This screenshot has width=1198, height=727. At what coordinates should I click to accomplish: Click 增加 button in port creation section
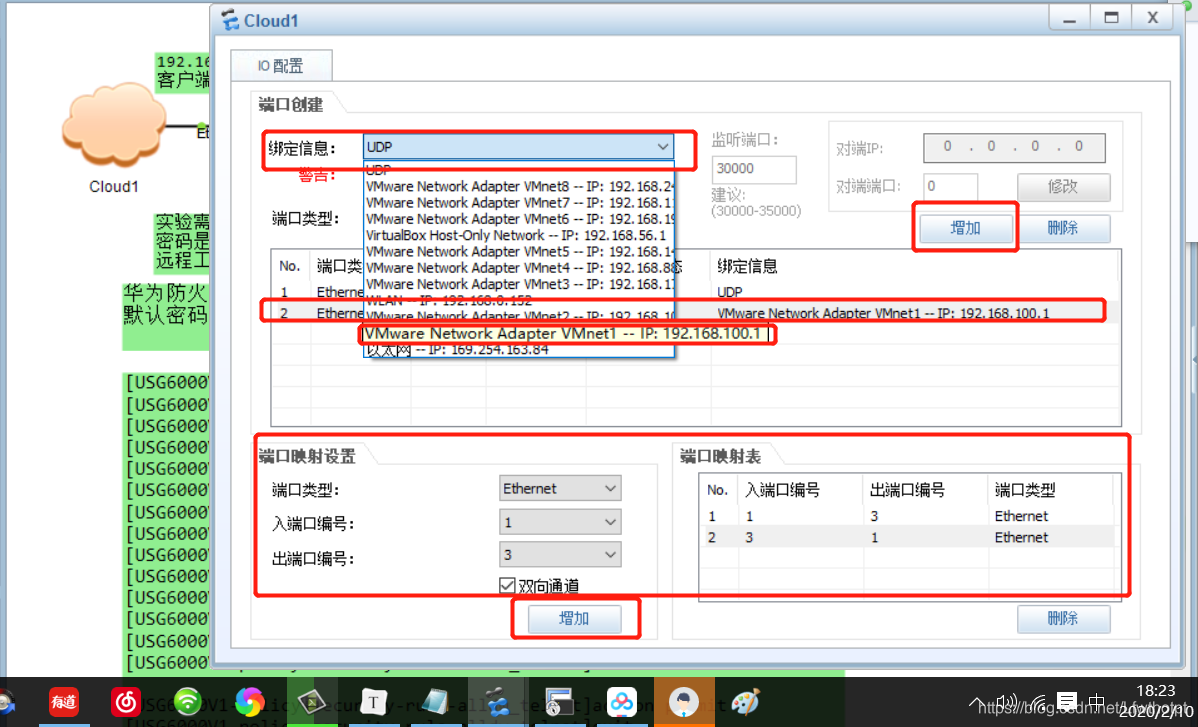[966, 228]
